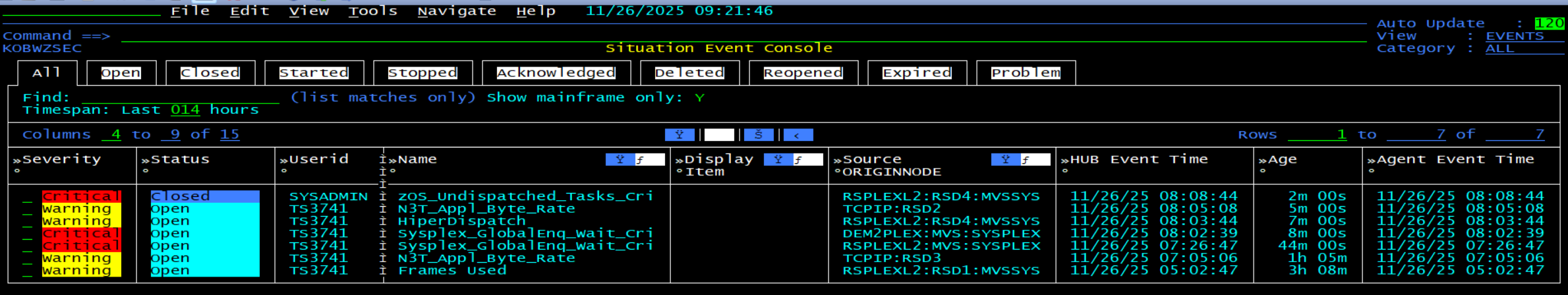
Task: Click the white ƒ icon in Name header
Action: (x=650, y=159)
